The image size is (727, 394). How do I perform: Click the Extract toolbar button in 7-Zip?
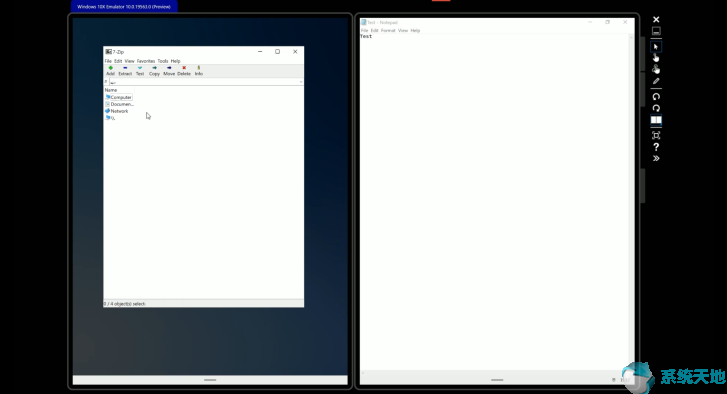125,70
